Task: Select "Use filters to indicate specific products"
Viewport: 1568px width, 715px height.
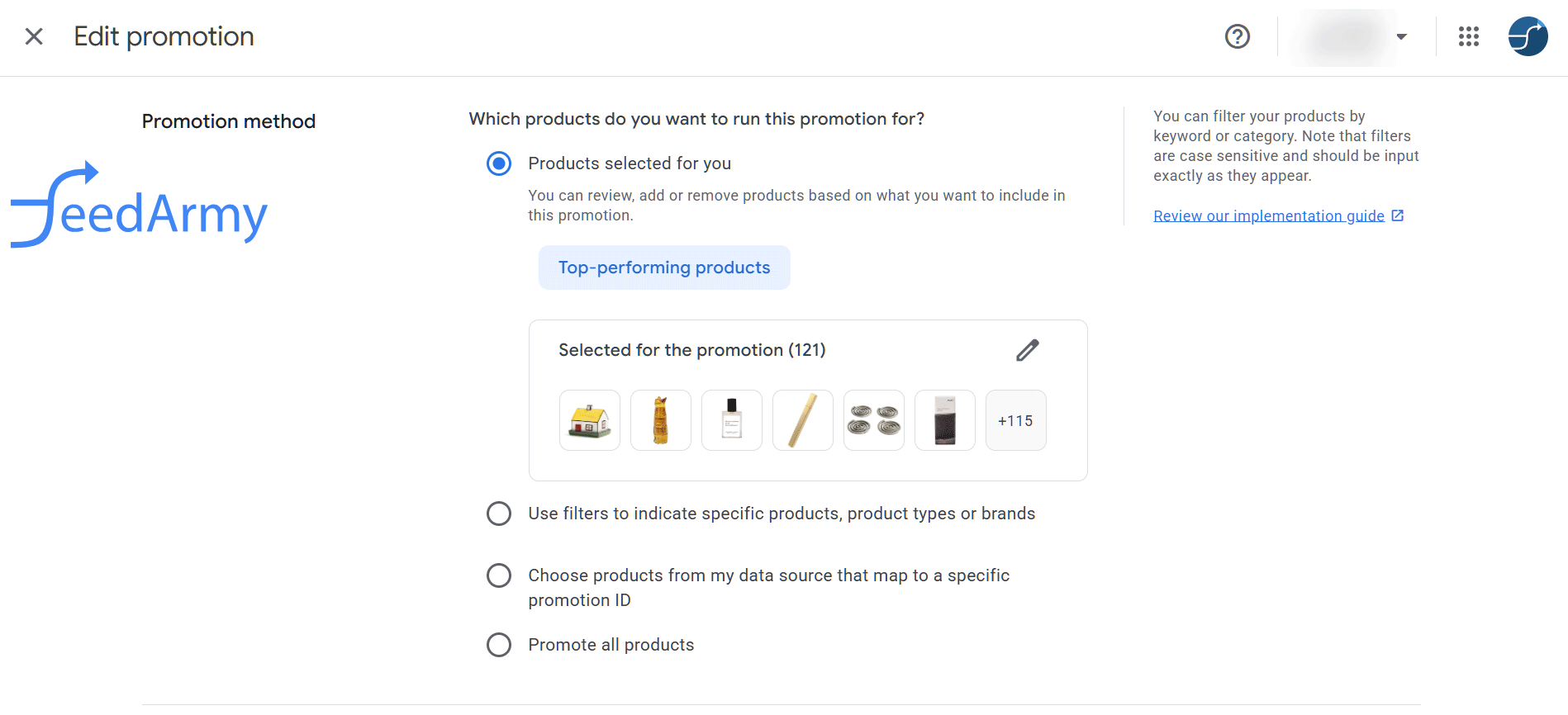Action: [499, 514]
